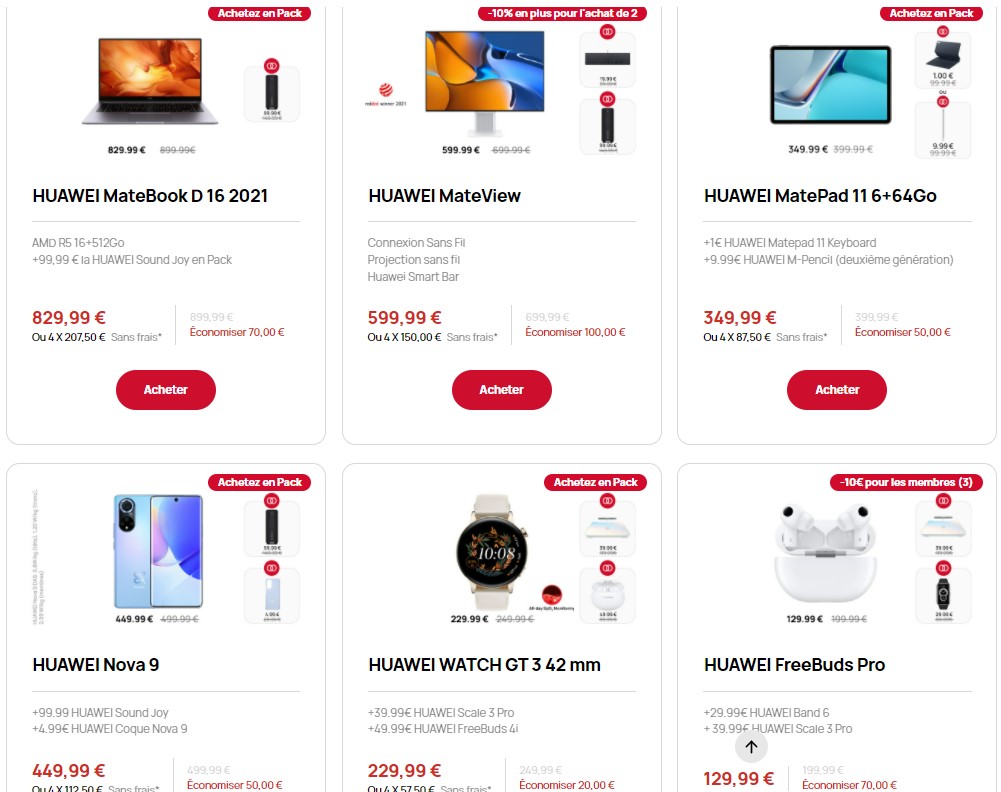Click the MateView monitor product image
Screen dimensions: 1001x792
tap(485, 82)
